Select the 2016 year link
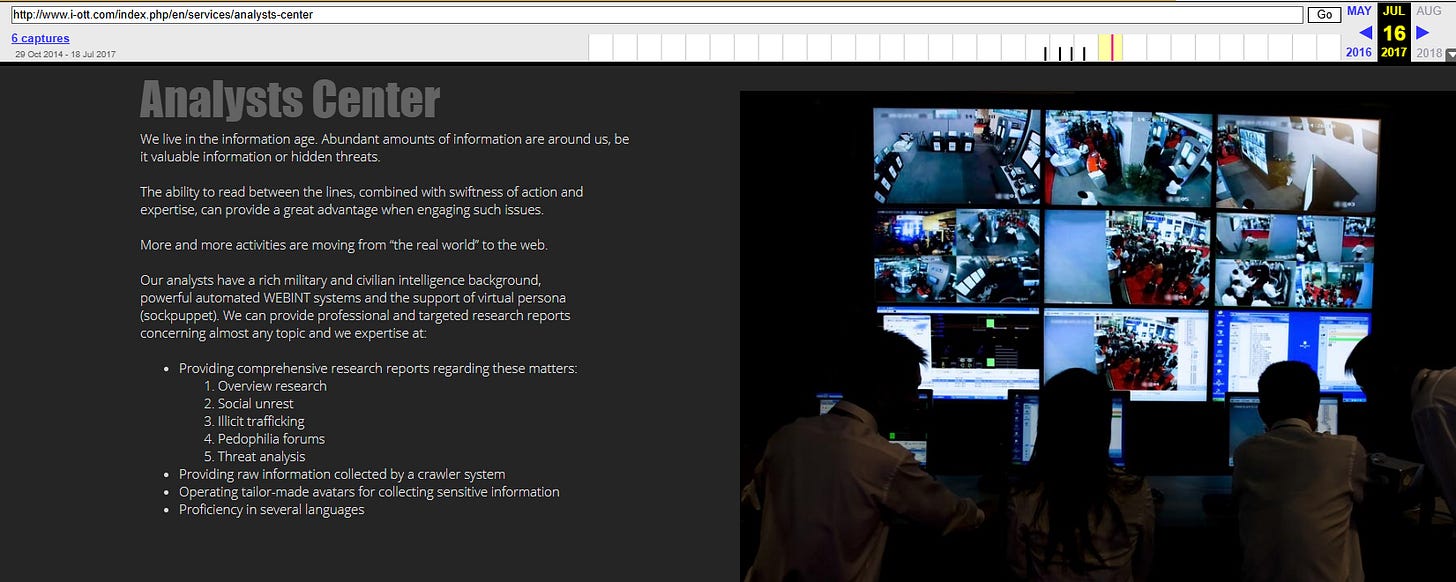Viewport: 1456px width, 582px height. coord(1359,52)
